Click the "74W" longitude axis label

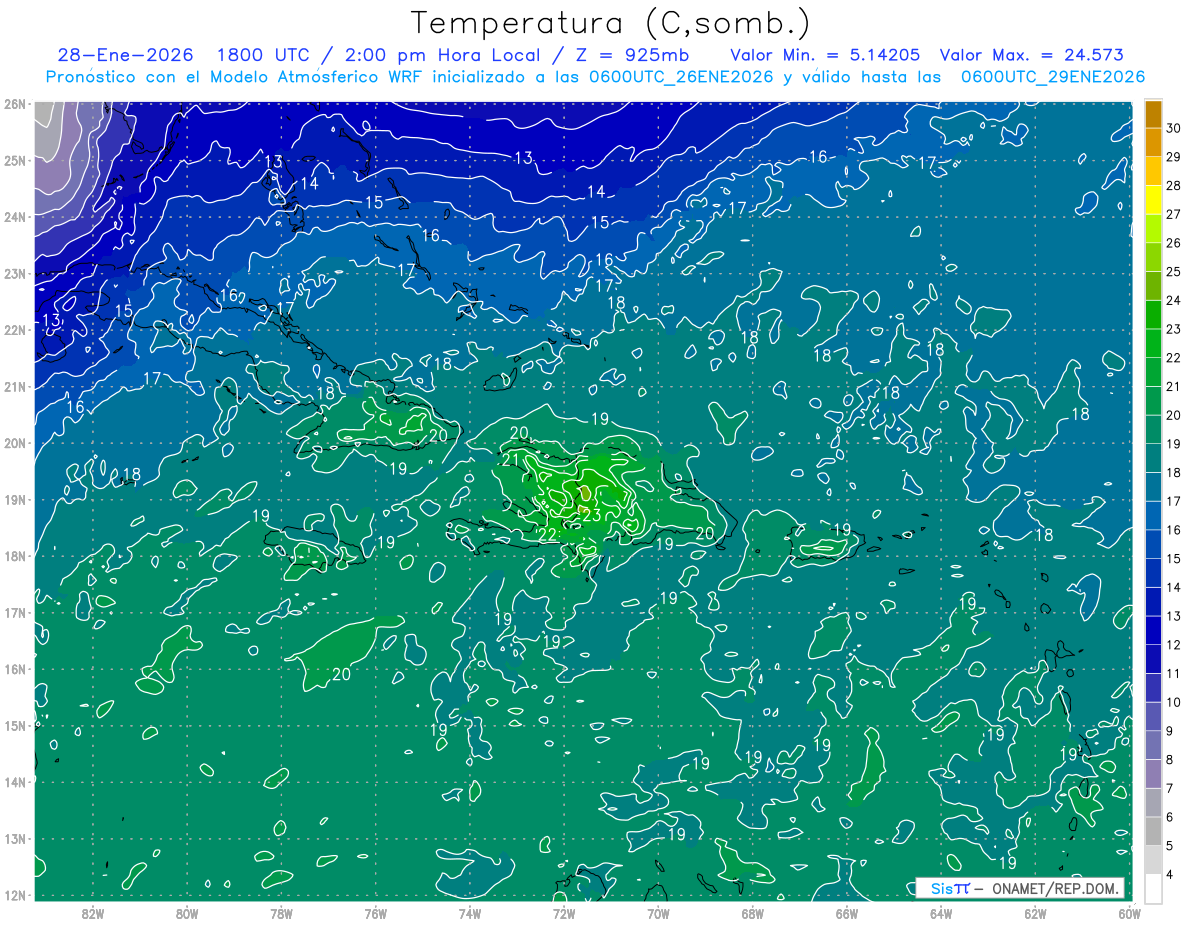point(469,913)
